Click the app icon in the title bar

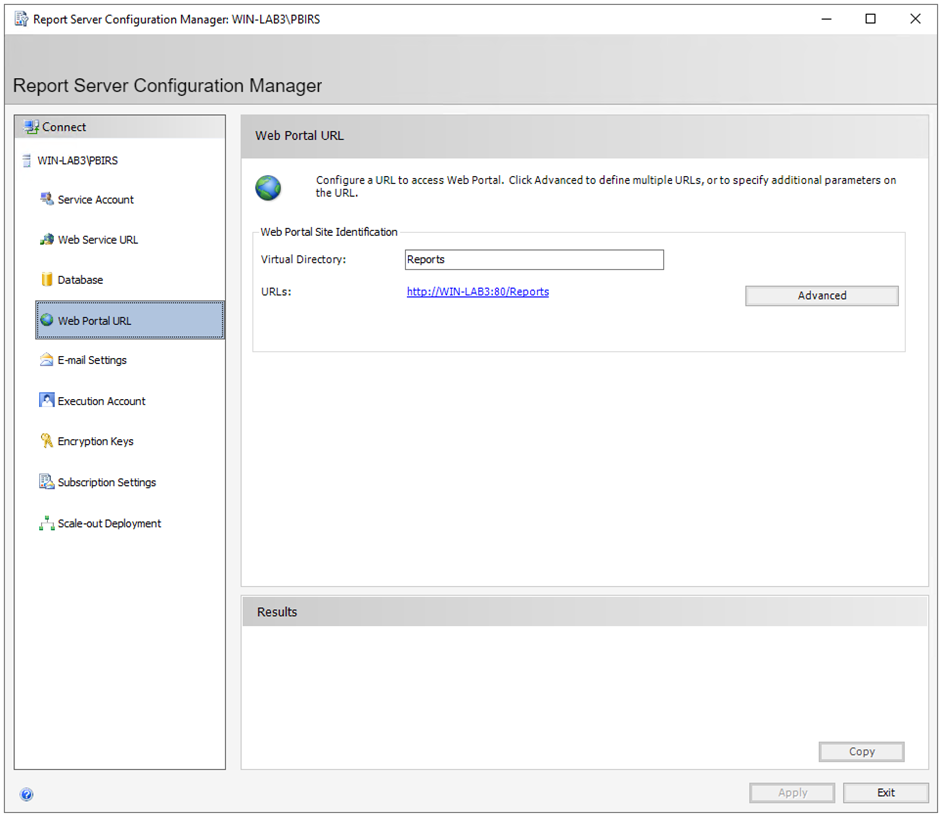pyautogui.click(x=21, y=19)
